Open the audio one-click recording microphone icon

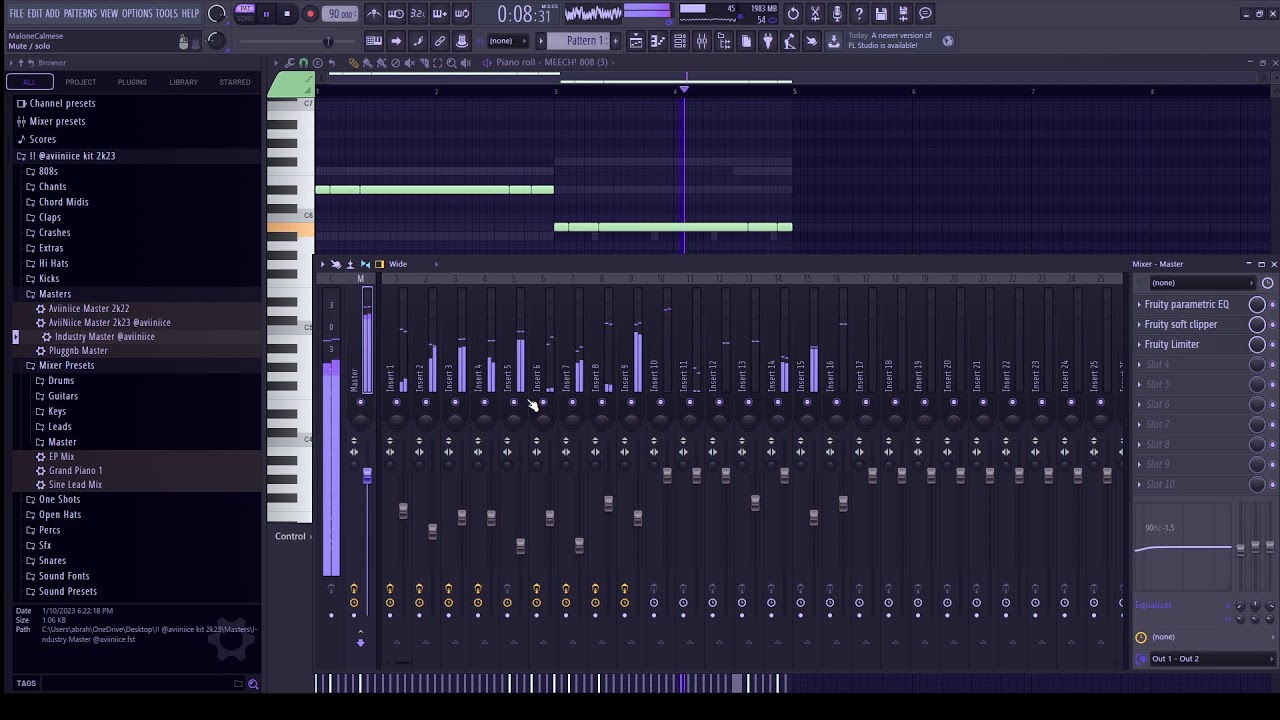point(837,14)
